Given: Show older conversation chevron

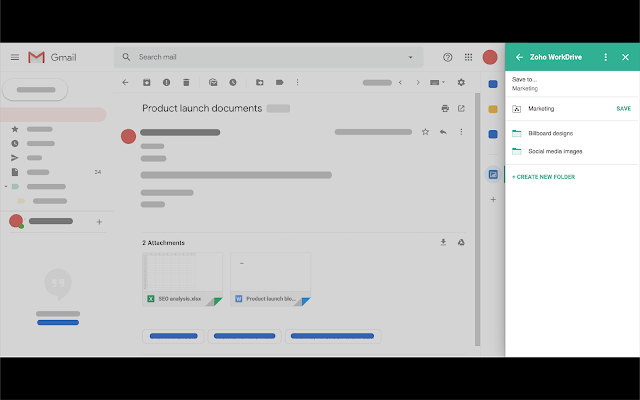Looking at the screenshot, I should coord(418,82).
